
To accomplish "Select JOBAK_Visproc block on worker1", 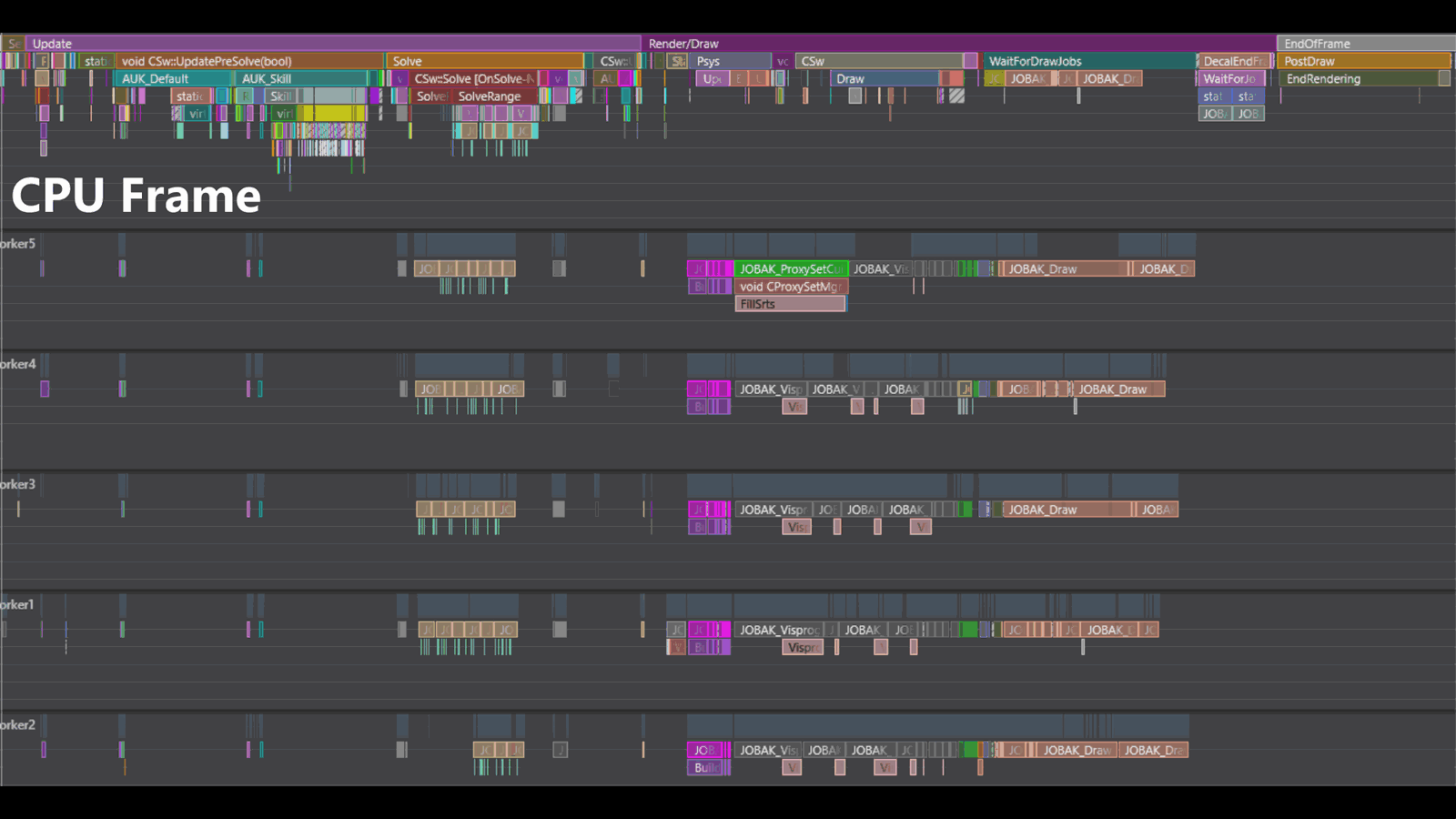I will tap(779, 629).
